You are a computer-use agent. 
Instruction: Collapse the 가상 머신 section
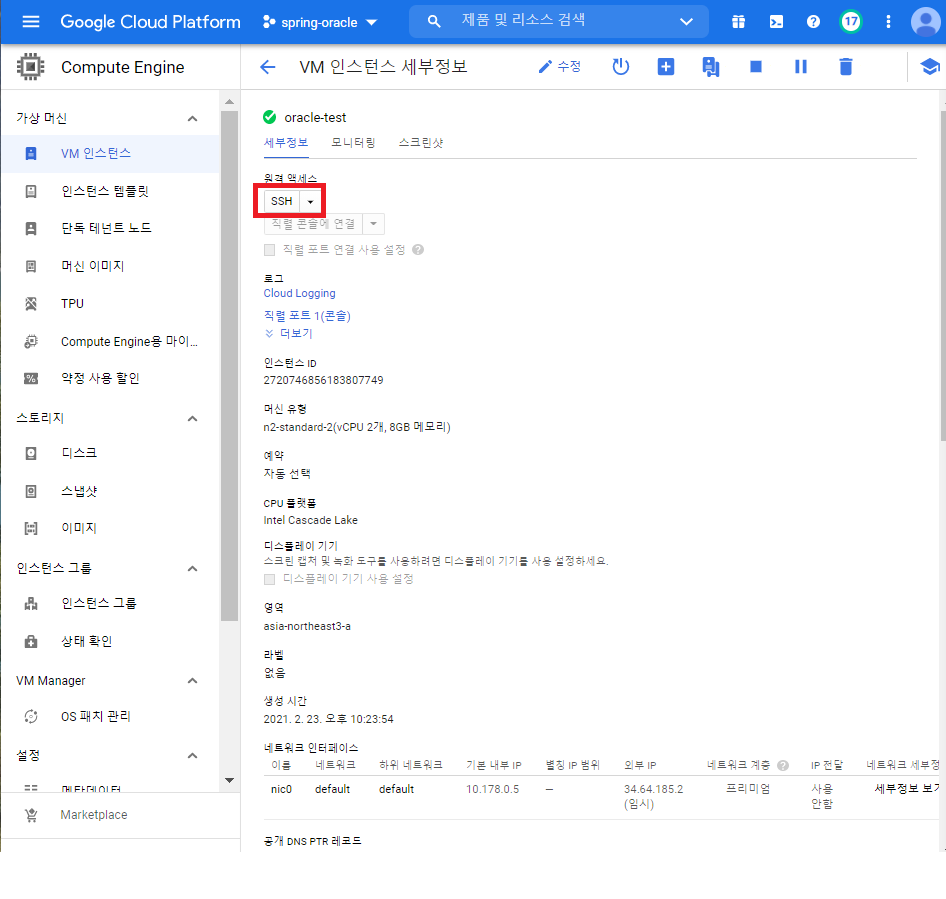pyautogui.click(x=192, y=118)
